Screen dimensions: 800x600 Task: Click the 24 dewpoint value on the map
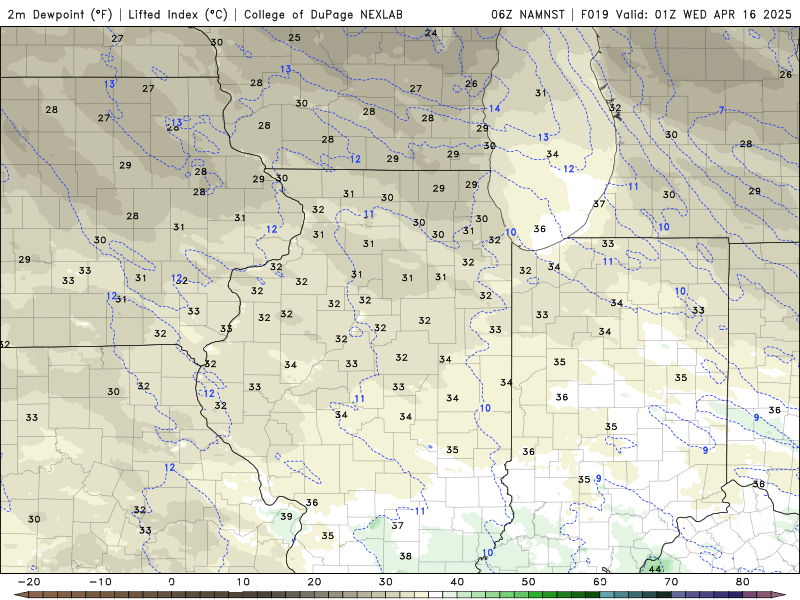(x=431, y=33)
